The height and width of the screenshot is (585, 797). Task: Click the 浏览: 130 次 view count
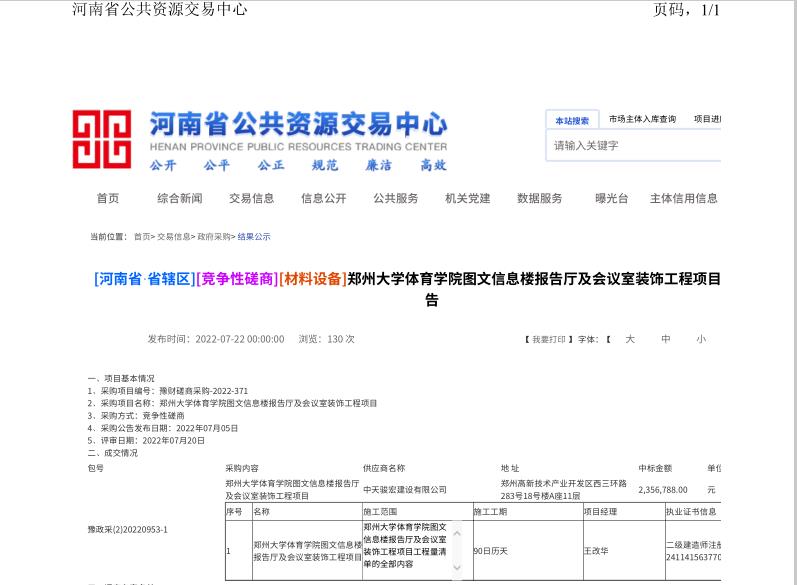tap(326, 339)
